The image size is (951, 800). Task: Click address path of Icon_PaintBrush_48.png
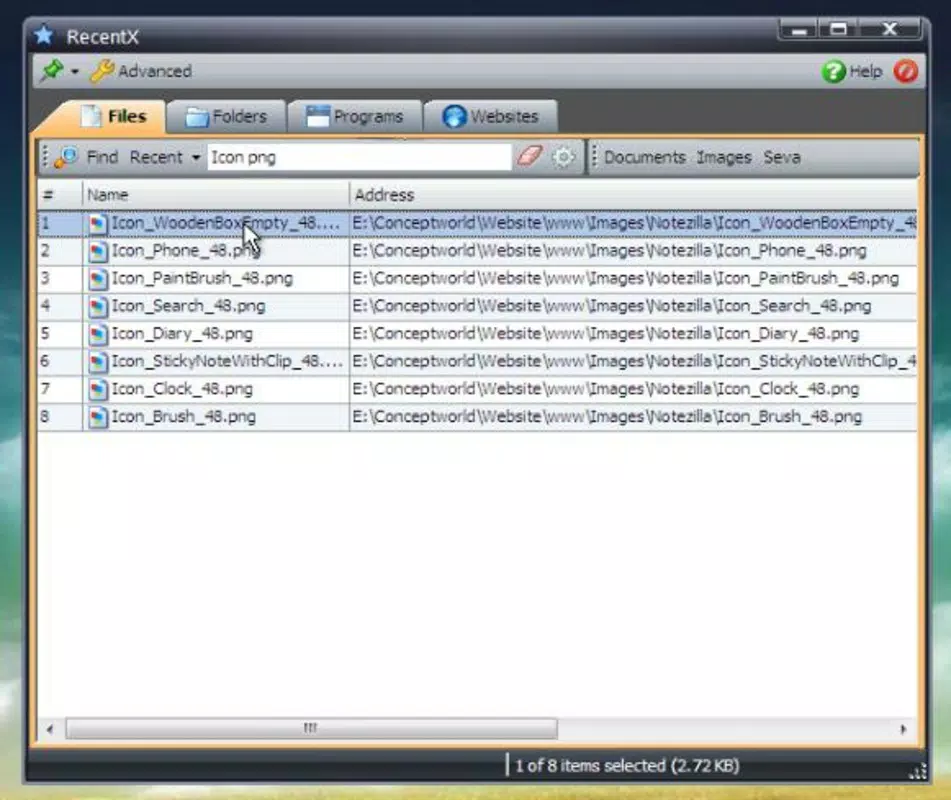click(x=625, y=278)
